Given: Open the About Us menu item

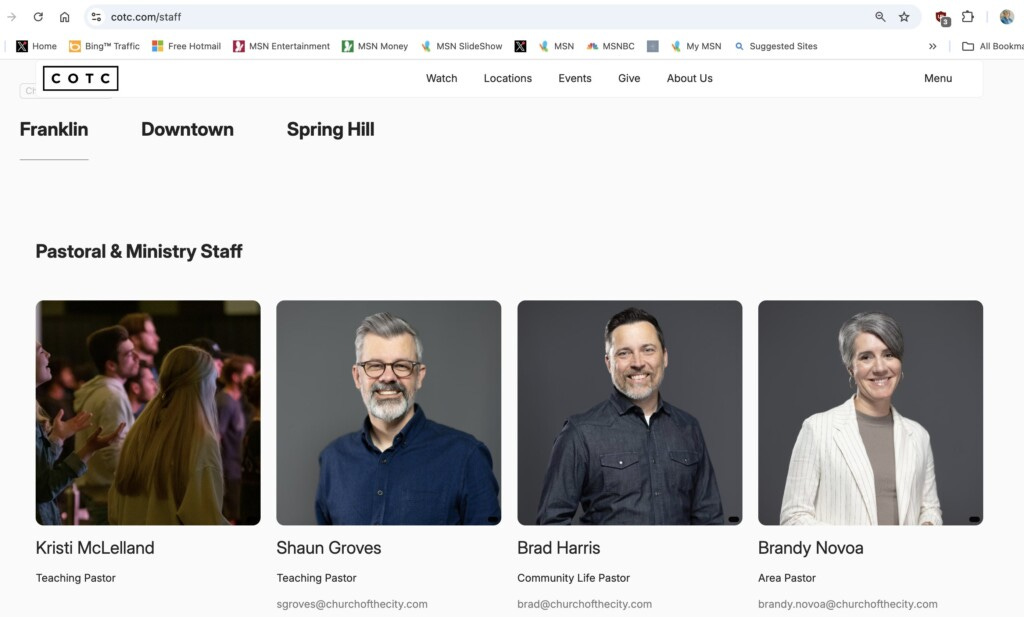Looking at the screenshot, I should [690, 78].
